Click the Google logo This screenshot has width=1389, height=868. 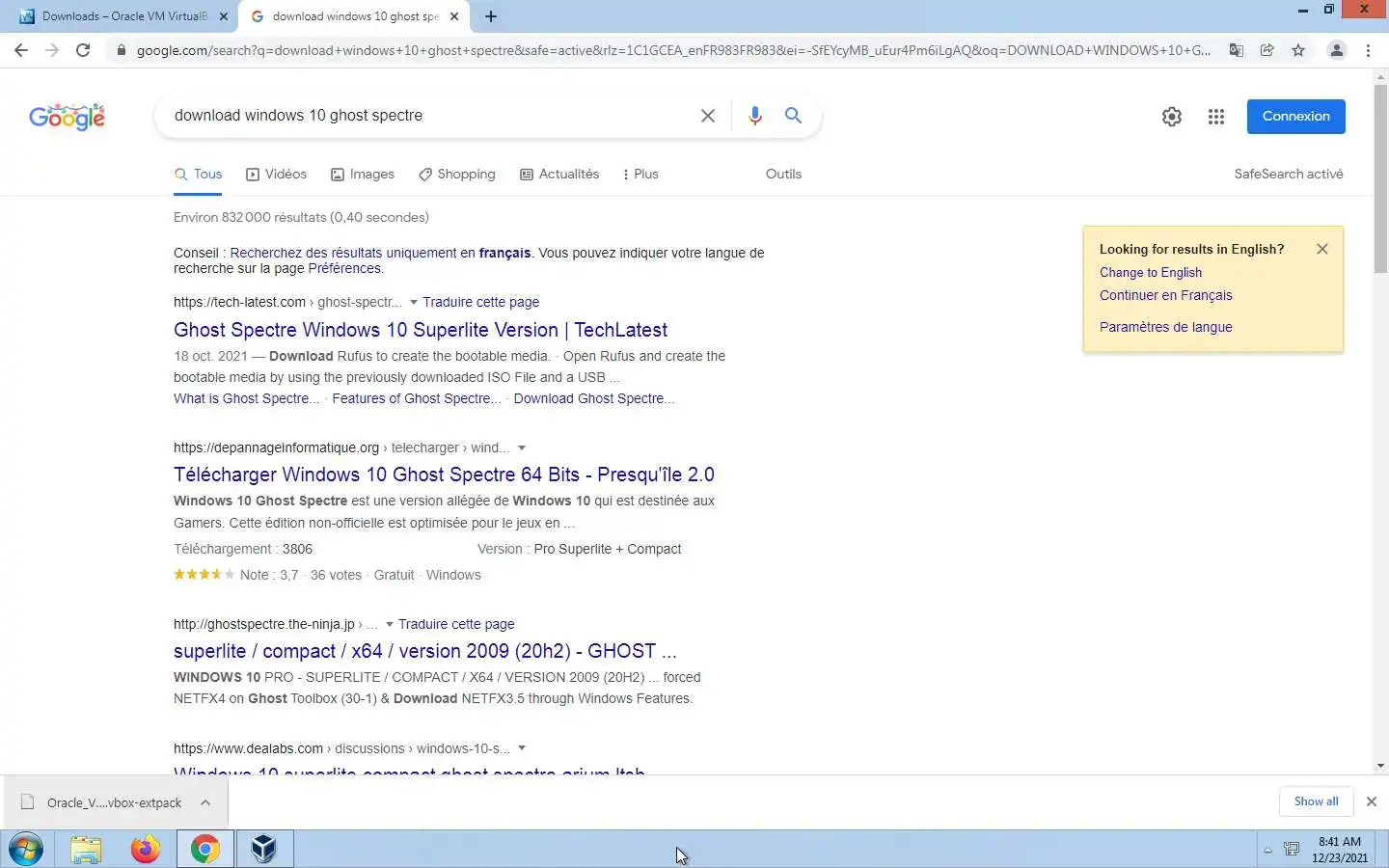click(67, 117)
